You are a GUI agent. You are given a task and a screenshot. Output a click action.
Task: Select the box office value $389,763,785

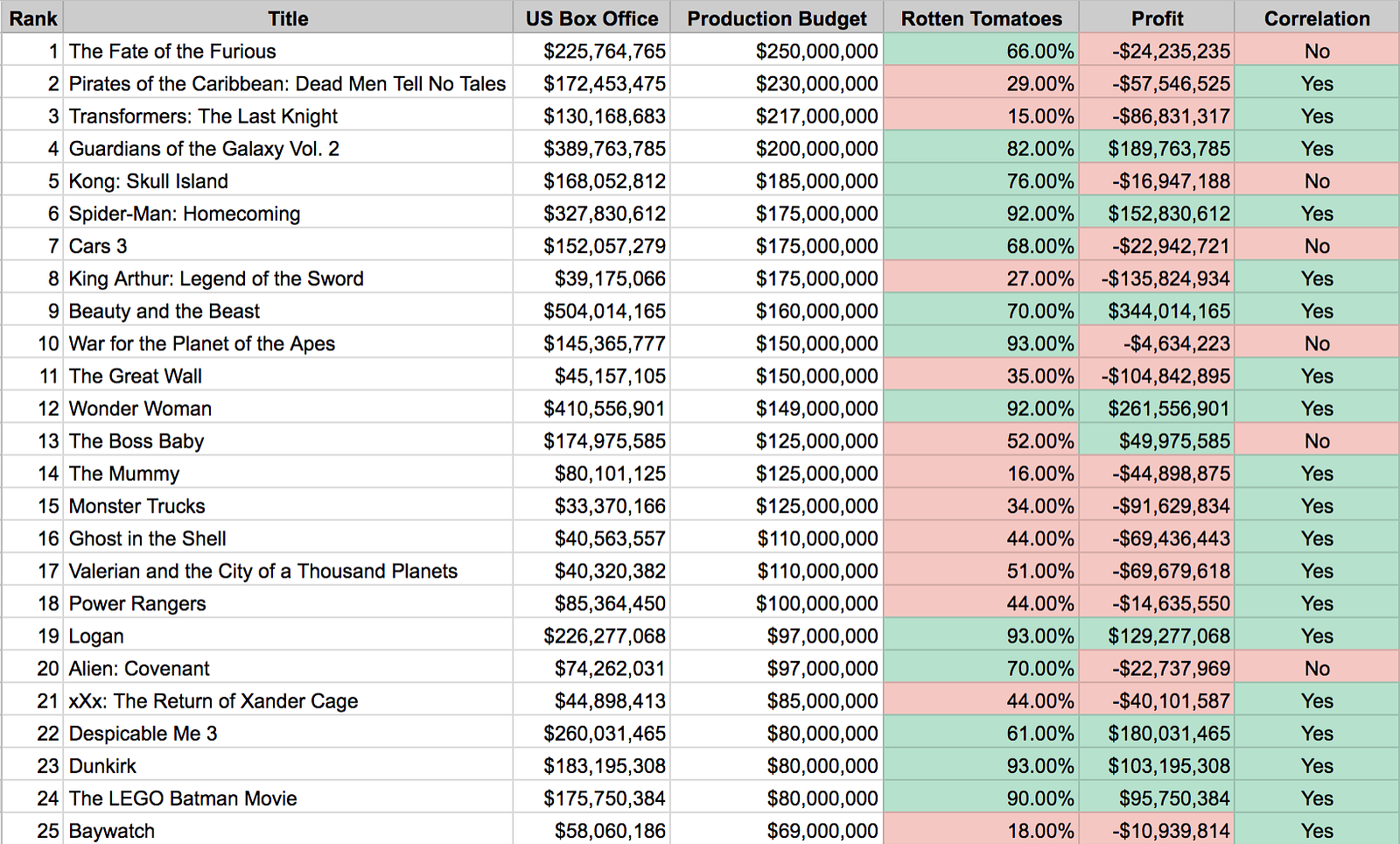pyautogui.click(x=591, y=148)
